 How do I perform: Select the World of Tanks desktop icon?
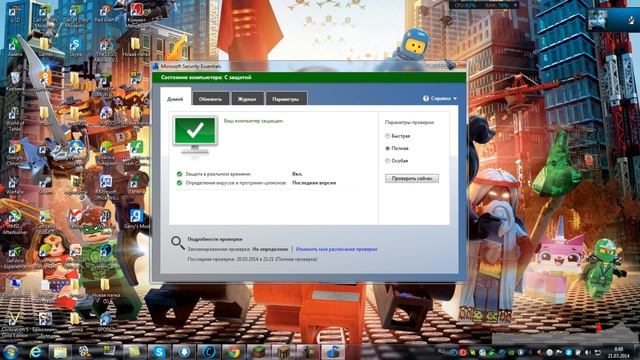(x=15, y=119)
